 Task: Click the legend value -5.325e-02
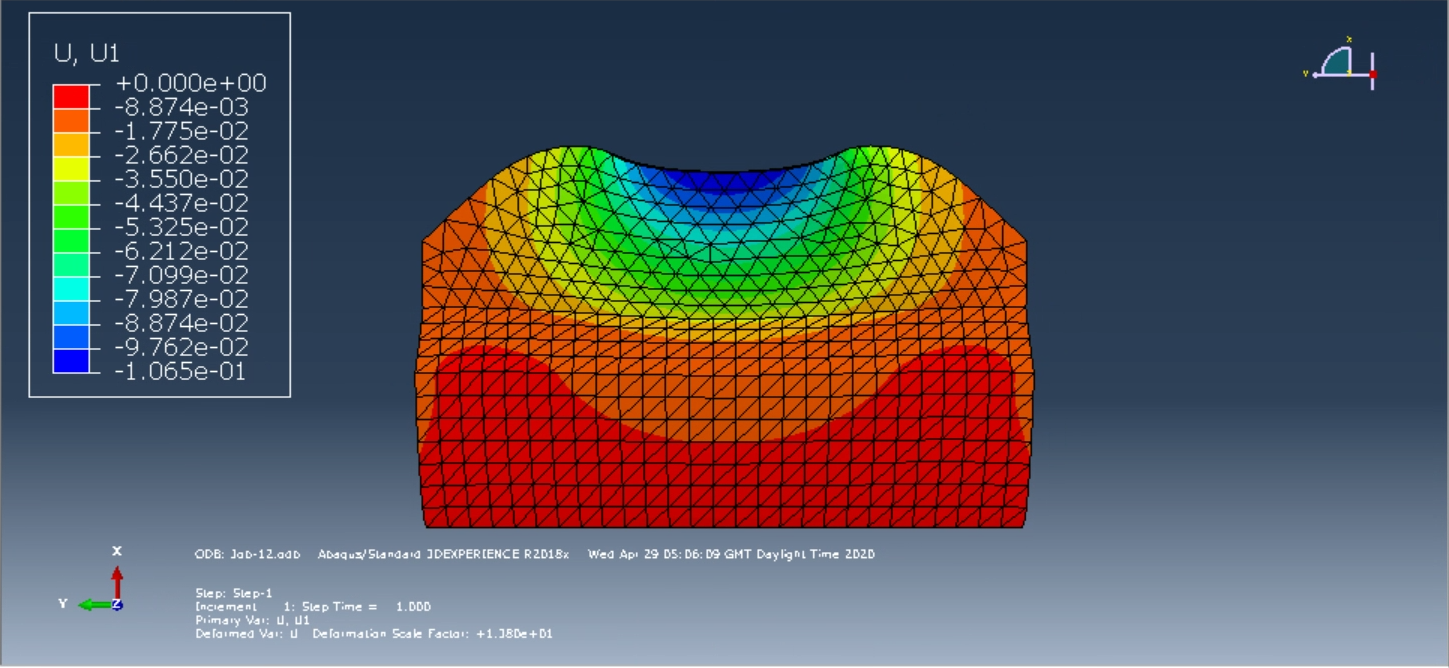[x=182, y=228]
